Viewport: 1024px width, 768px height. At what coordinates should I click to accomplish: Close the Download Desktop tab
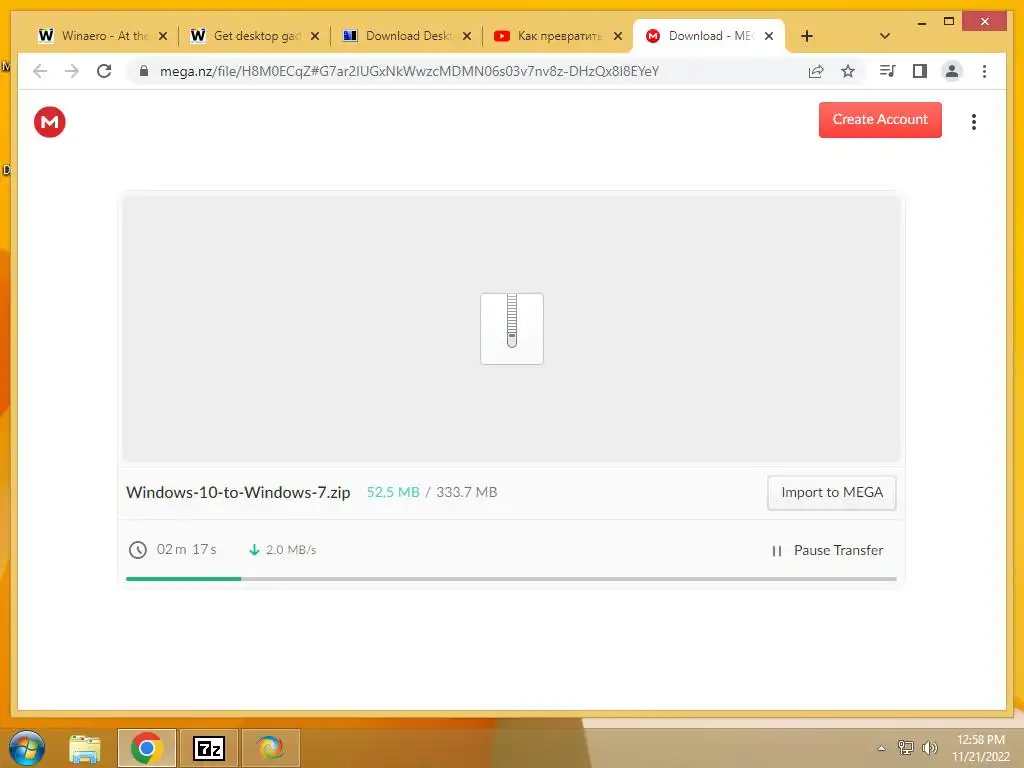(467, 36)
